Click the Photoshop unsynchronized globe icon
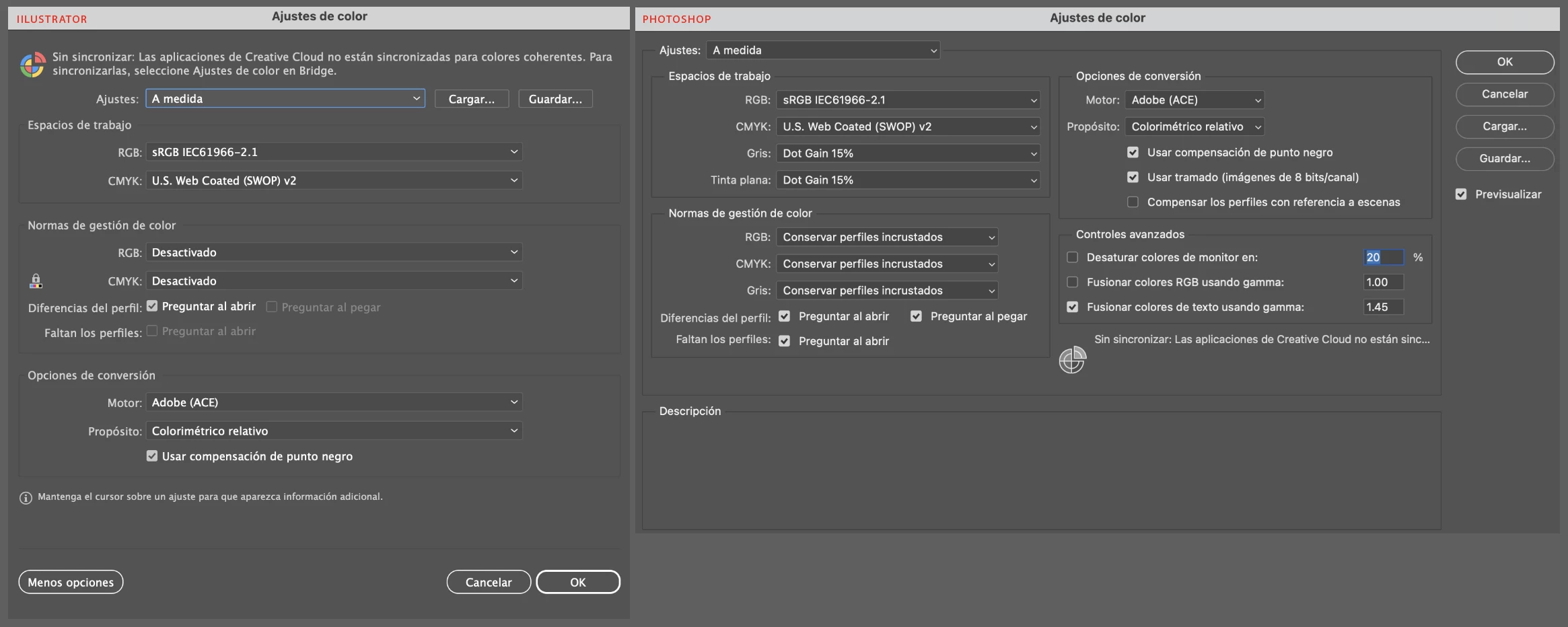Viewport: 1568px width, 627px height. coord(1072,360)
